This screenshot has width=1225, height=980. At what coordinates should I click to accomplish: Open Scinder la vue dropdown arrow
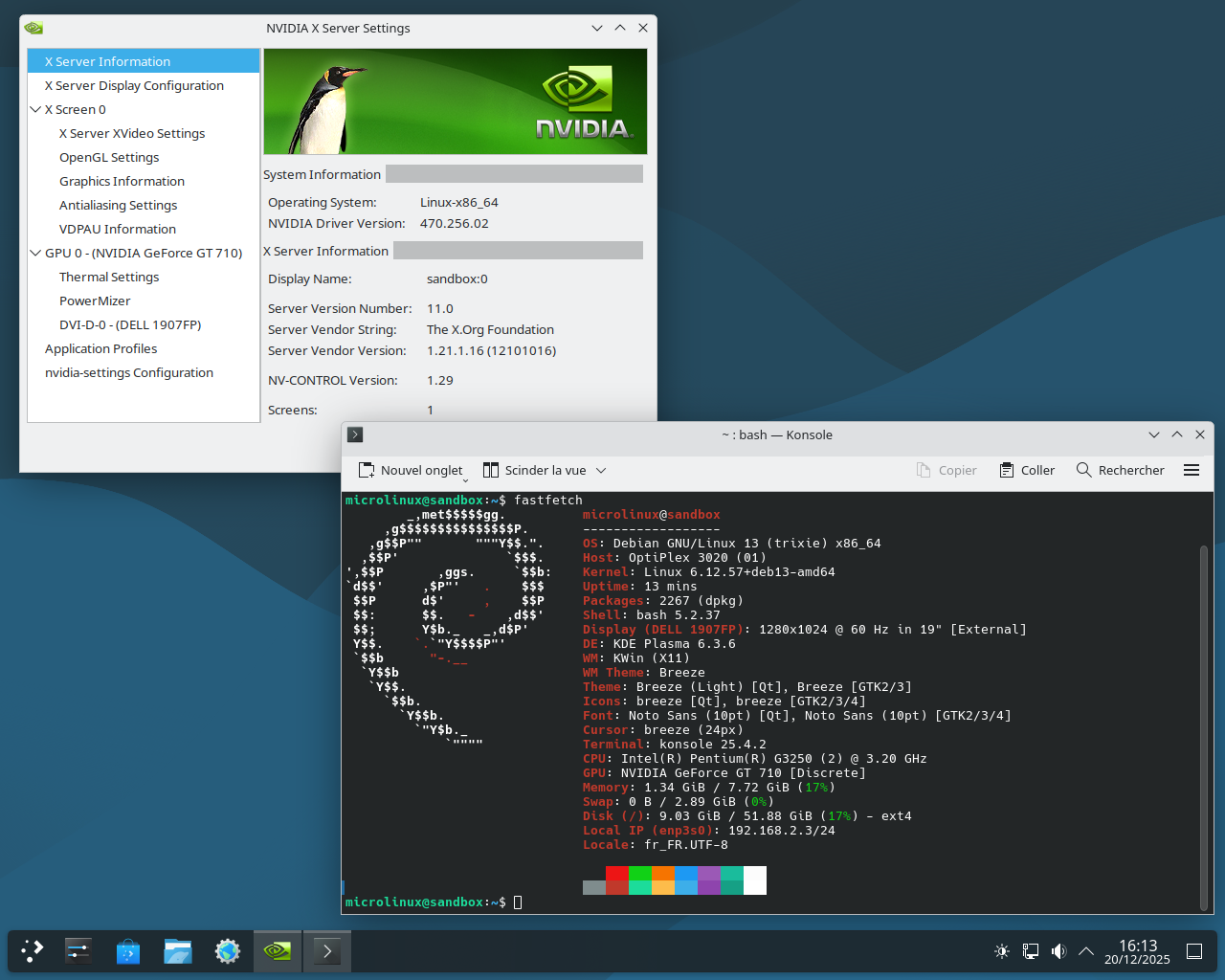(x=601, y=470)
